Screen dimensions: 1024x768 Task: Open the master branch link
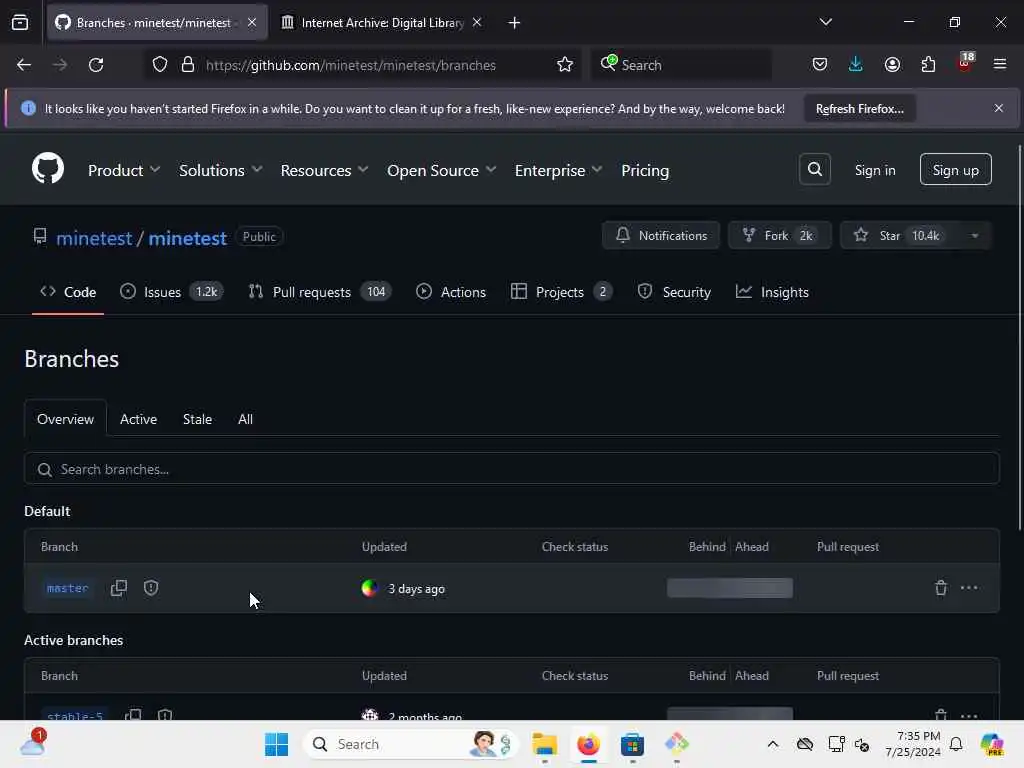[x=67, y=588]
